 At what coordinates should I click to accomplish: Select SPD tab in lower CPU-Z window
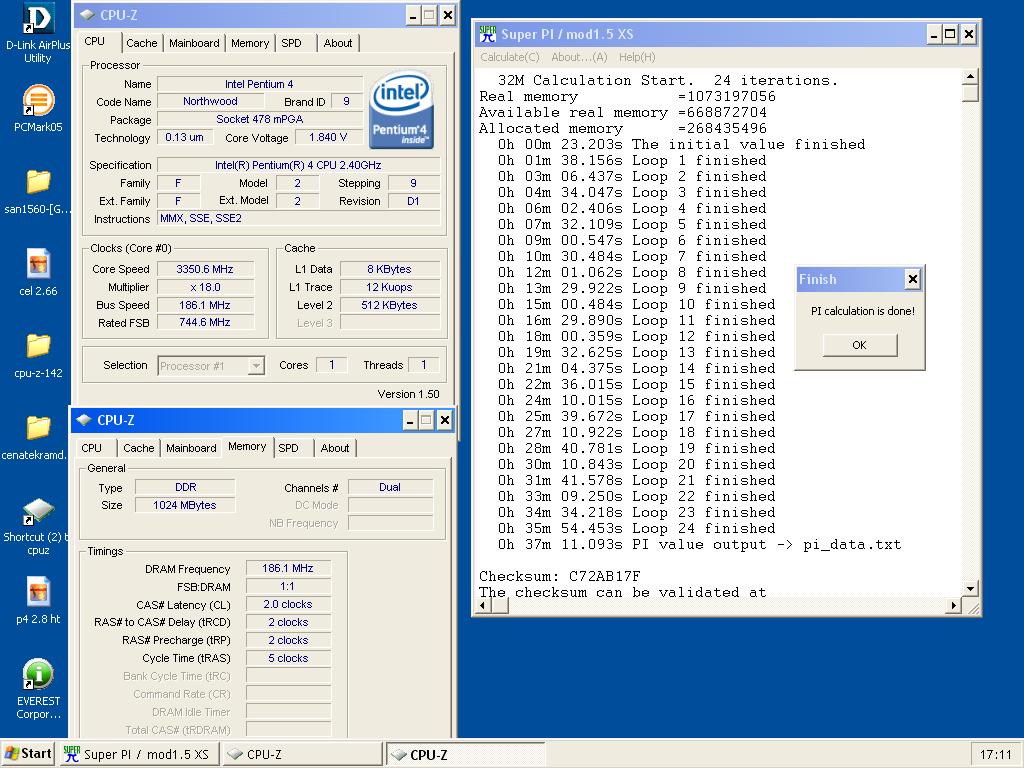pos(288,448)
